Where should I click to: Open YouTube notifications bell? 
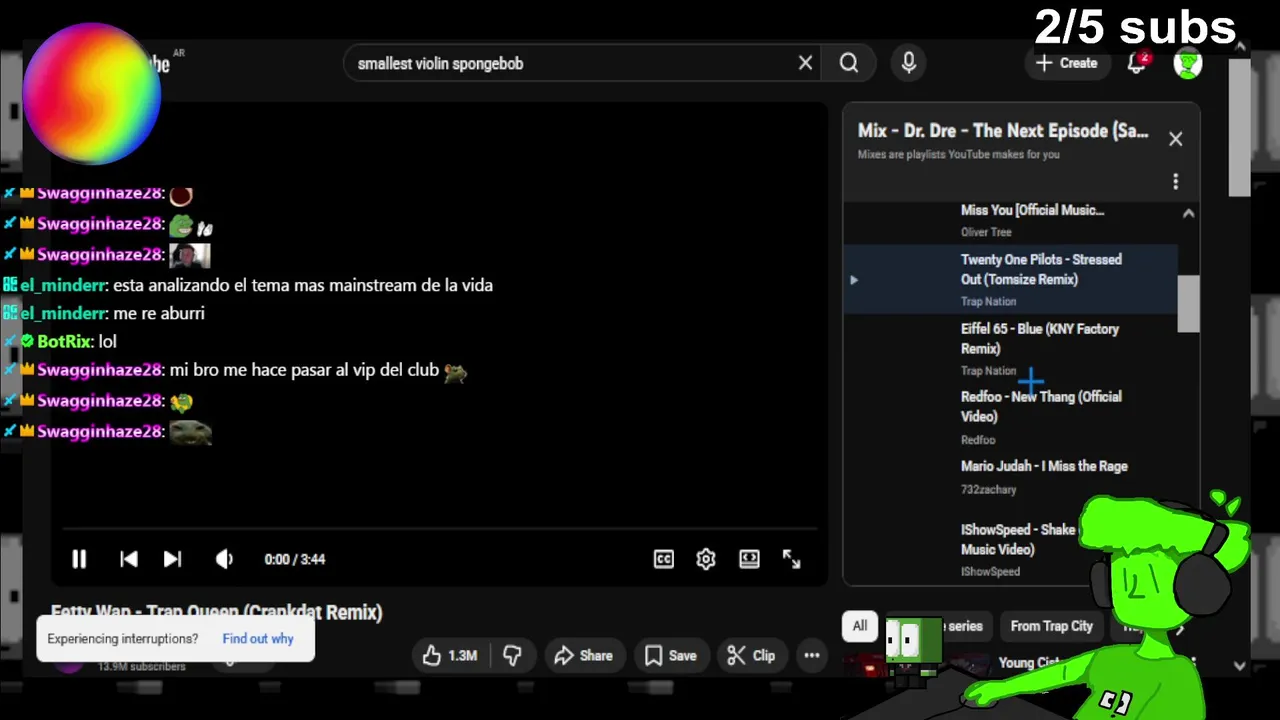1137,63
